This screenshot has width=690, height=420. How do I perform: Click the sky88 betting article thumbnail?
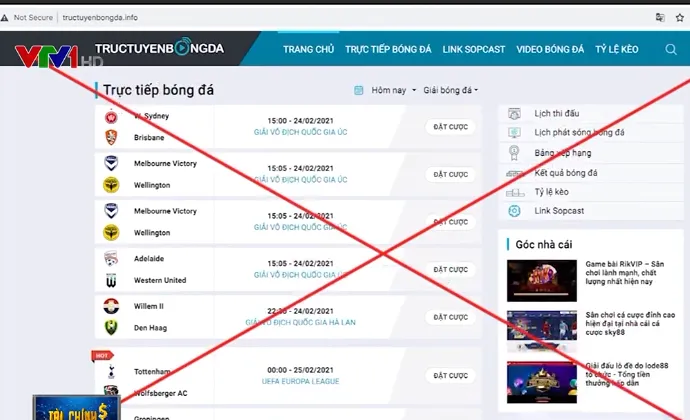click(x=542, y=331)
